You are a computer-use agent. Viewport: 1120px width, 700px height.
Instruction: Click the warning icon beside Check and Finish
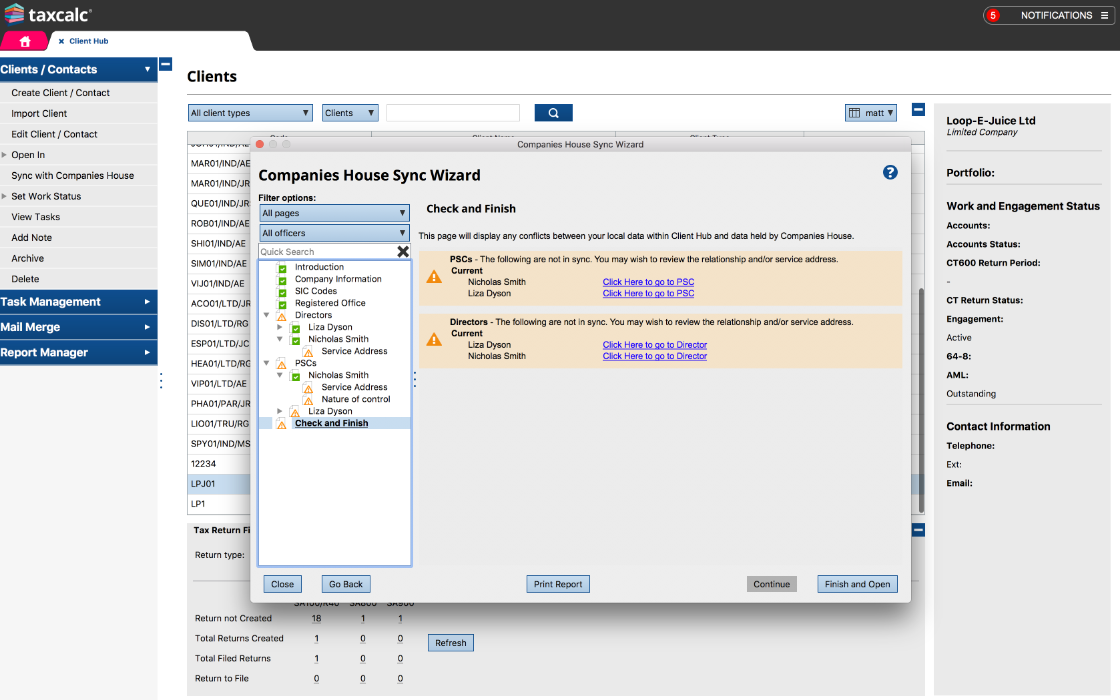coord(281,424)
